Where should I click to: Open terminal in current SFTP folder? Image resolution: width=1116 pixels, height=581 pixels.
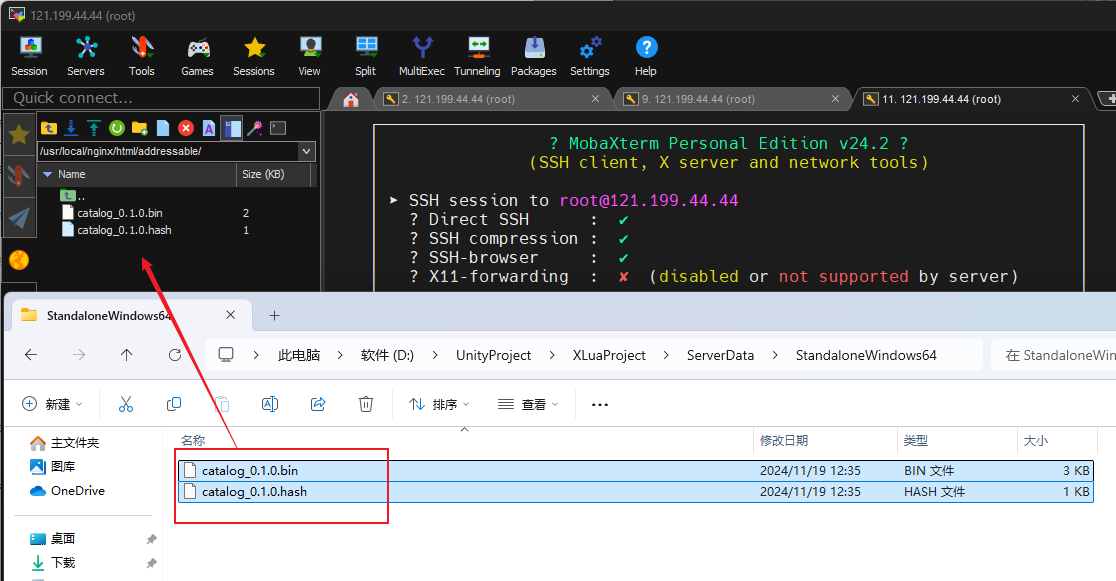pyautogui.click(x=278, y=128)
